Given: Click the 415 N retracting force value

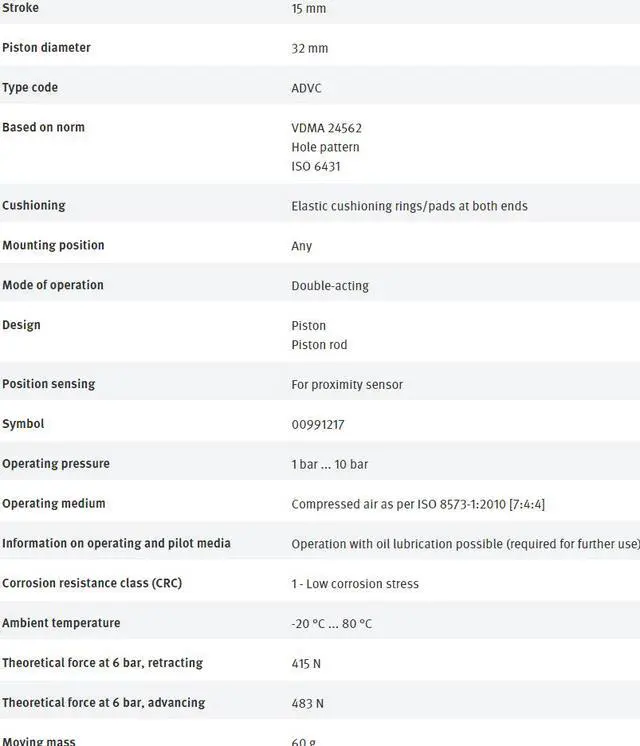Looking at the screenshot, I should click(x=306, y=664).
